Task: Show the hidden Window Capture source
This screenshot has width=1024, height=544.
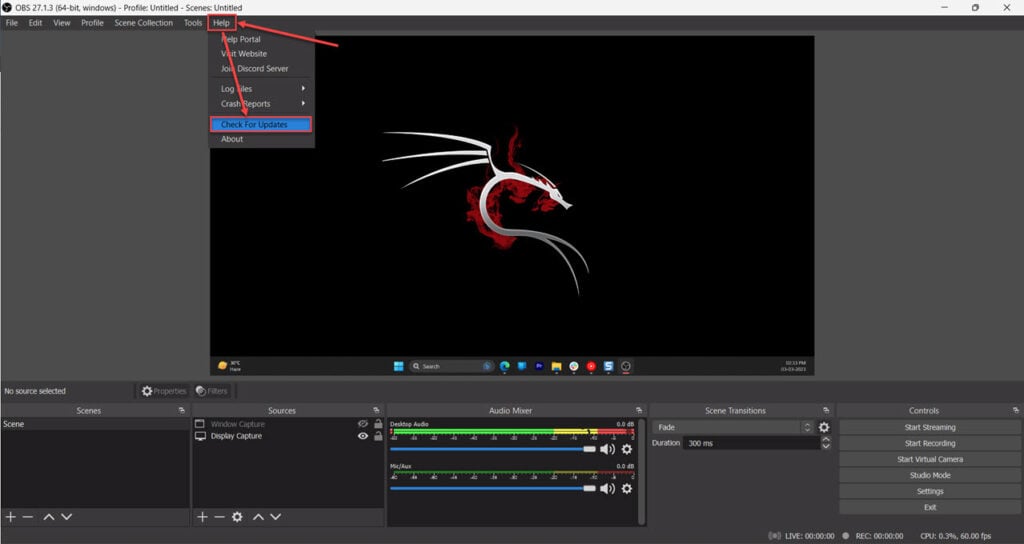Action: [362, 424]
